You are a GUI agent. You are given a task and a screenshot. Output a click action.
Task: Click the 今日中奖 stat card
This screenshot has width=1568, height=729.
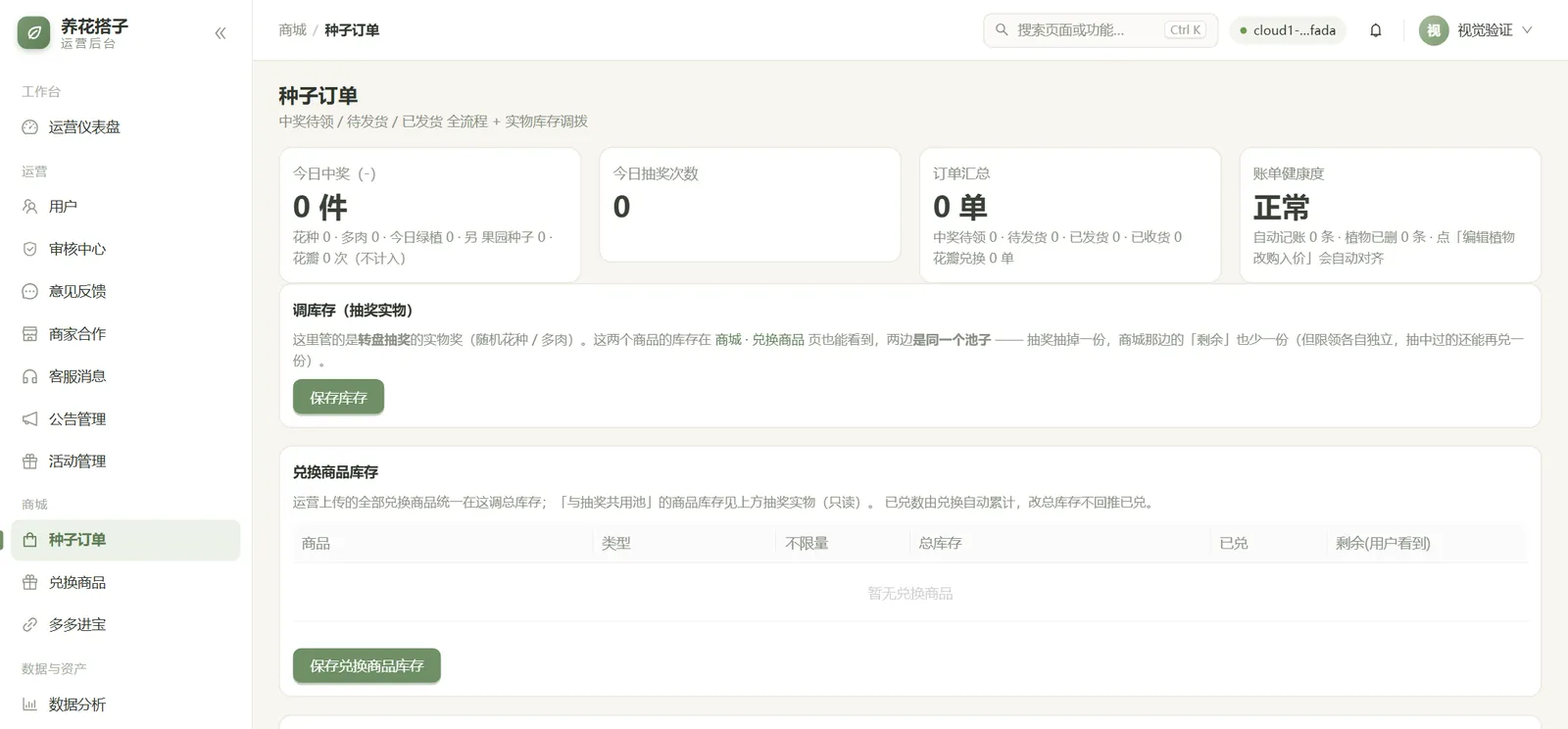(x=430, y=215)
